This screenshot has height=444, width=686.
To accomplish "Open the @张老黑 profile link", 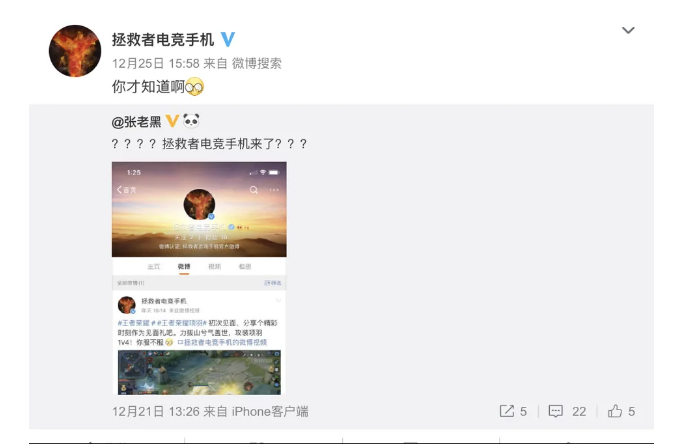I will point(136,122).
